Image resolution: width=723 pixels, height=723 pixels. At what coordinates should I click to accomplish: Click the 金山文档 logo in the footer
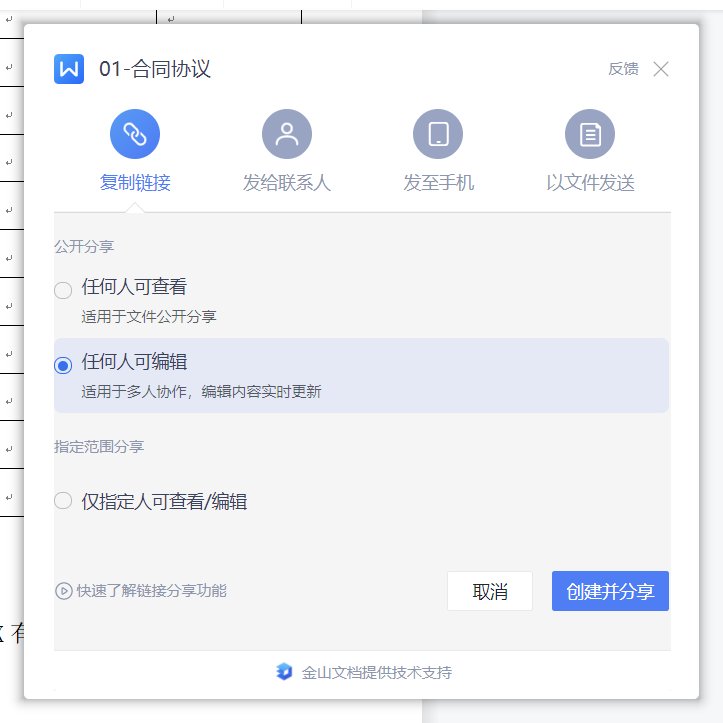pyautogui.click(x=285, y=672)
